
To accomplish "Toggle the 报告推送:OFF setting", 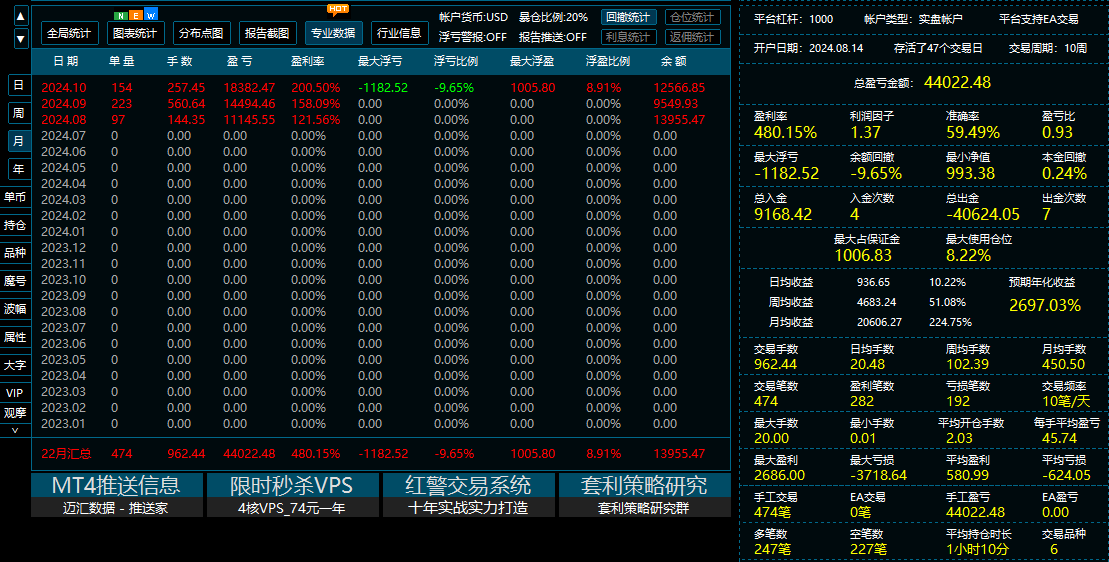I will (x=553, y=37).
